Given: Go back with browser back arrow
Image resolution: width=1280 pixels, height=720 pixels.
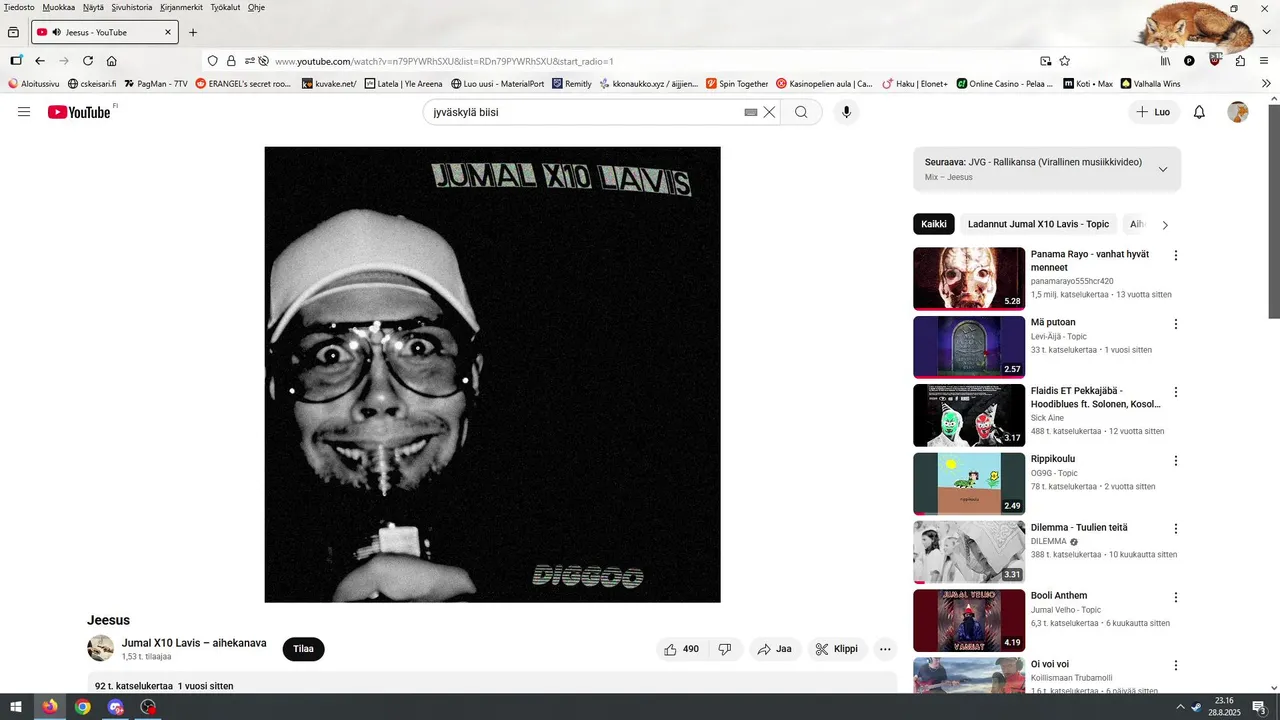Looking at the screenshot, I should click(x=40, y=61).
